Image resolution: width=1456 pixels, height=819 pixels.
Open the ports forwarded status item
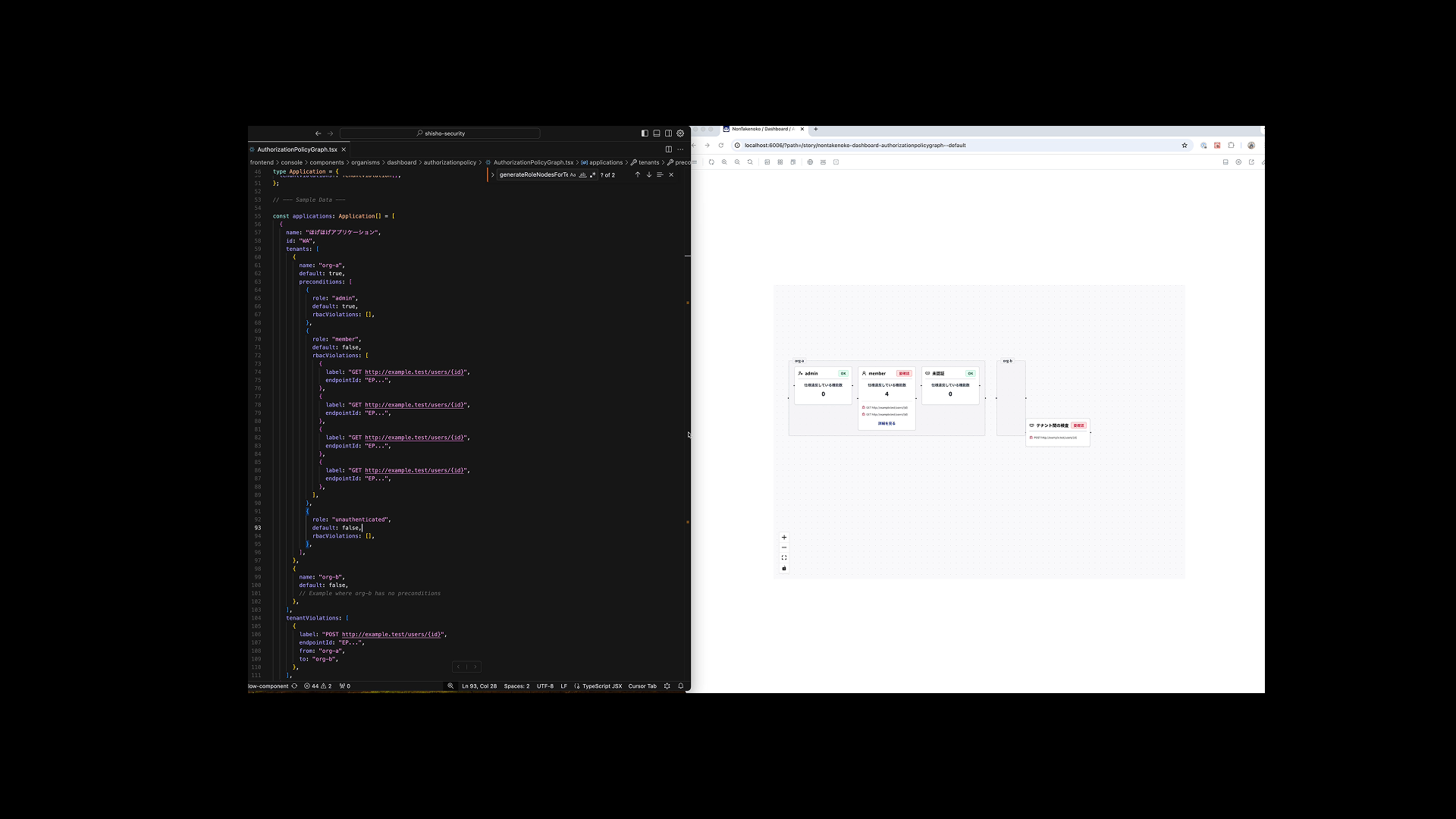point(345,686)
